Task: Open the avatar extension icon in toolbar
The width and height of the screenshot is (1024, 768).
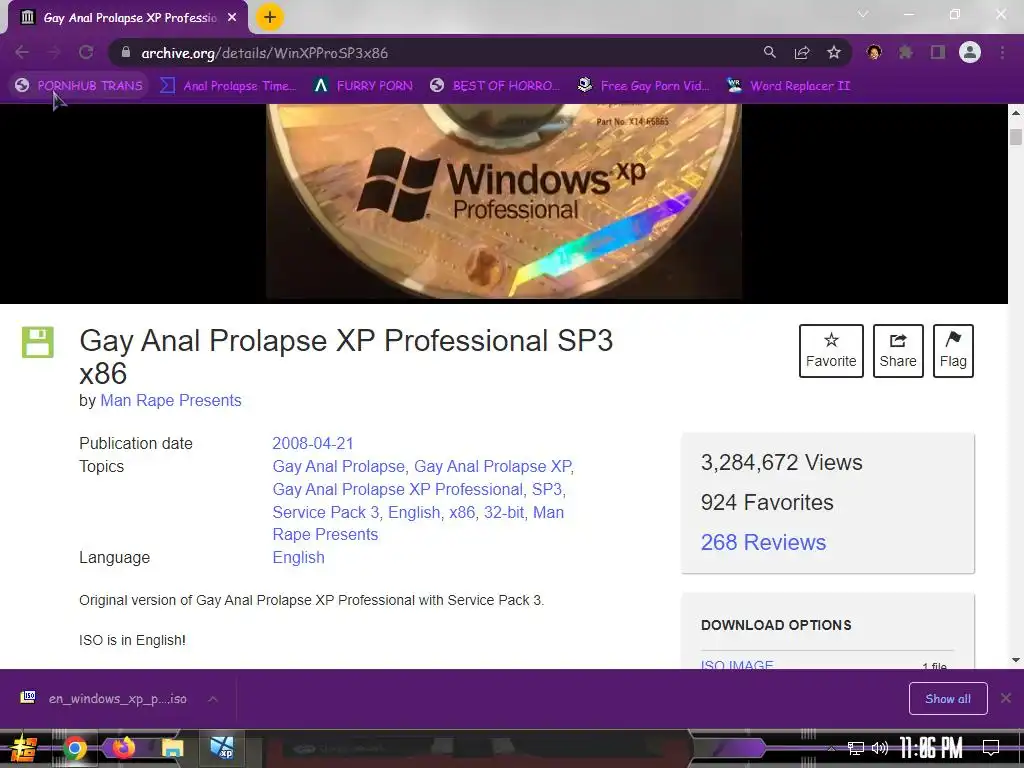Action: pos(874,52)
